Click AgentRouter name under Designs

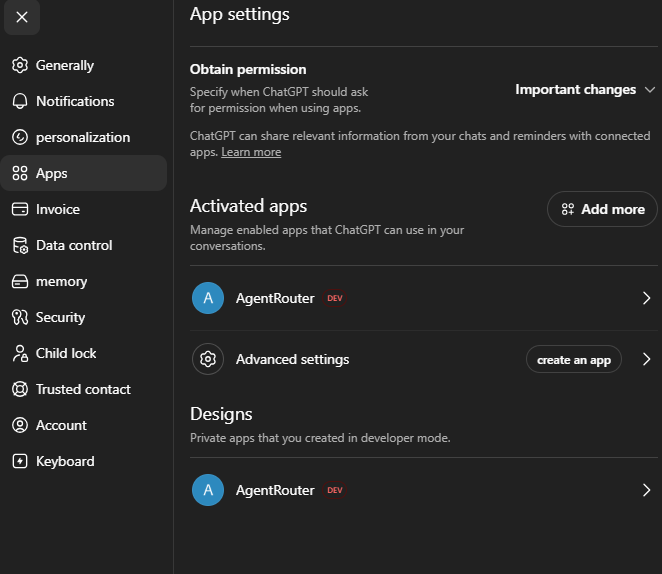click(x=275, y=490)
